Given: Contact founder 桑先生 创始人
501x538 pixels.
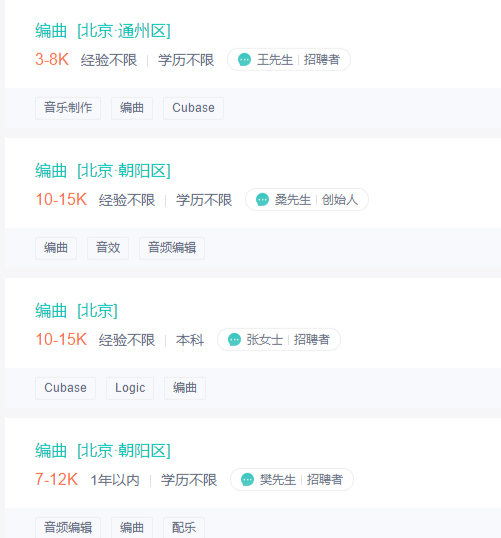Looking at the screenshot, I should [x=307, y=200].
